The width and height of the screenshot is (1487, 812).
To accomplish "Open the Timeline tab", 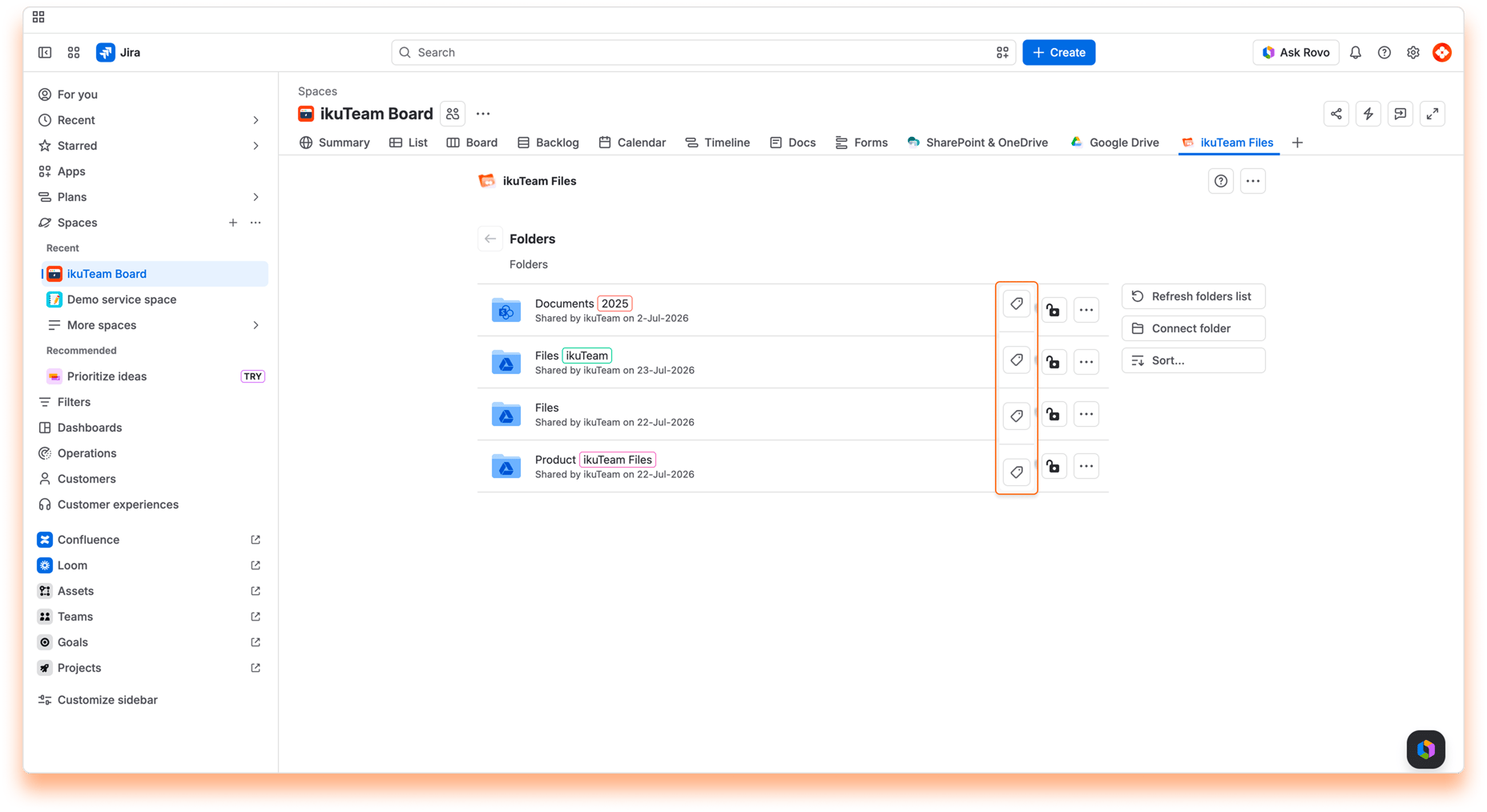I will click(718, 143).
